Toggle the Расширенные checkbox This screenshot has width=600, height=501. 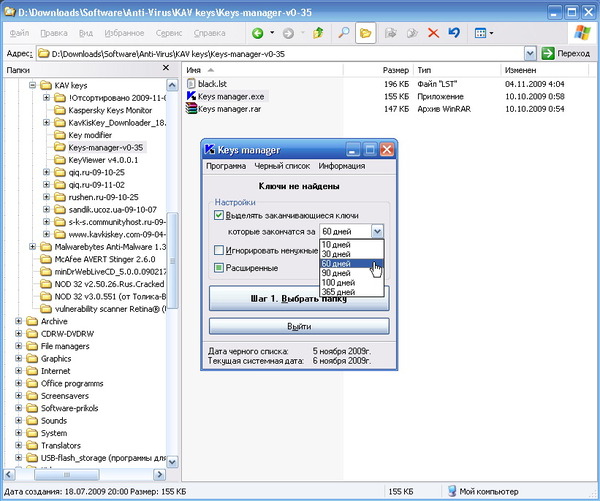(218, 268)
